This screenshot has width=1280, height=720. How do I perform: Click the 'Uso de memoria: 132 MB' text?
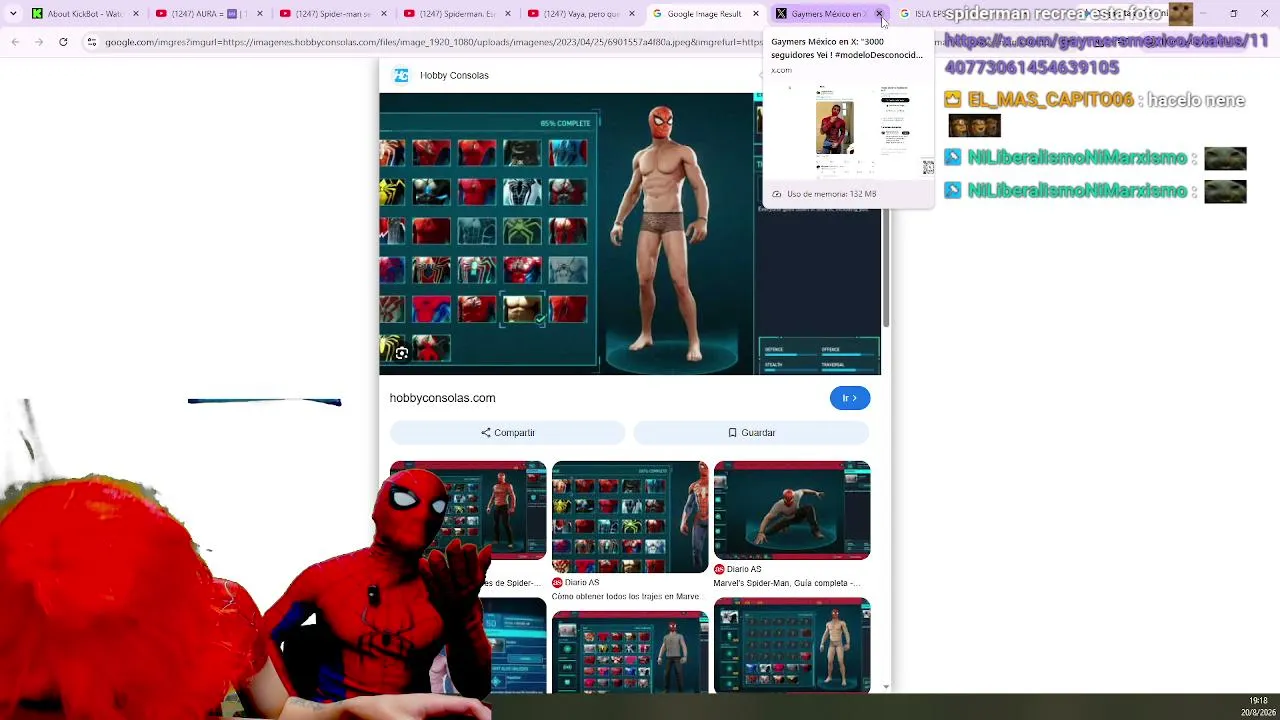(831, 194)
